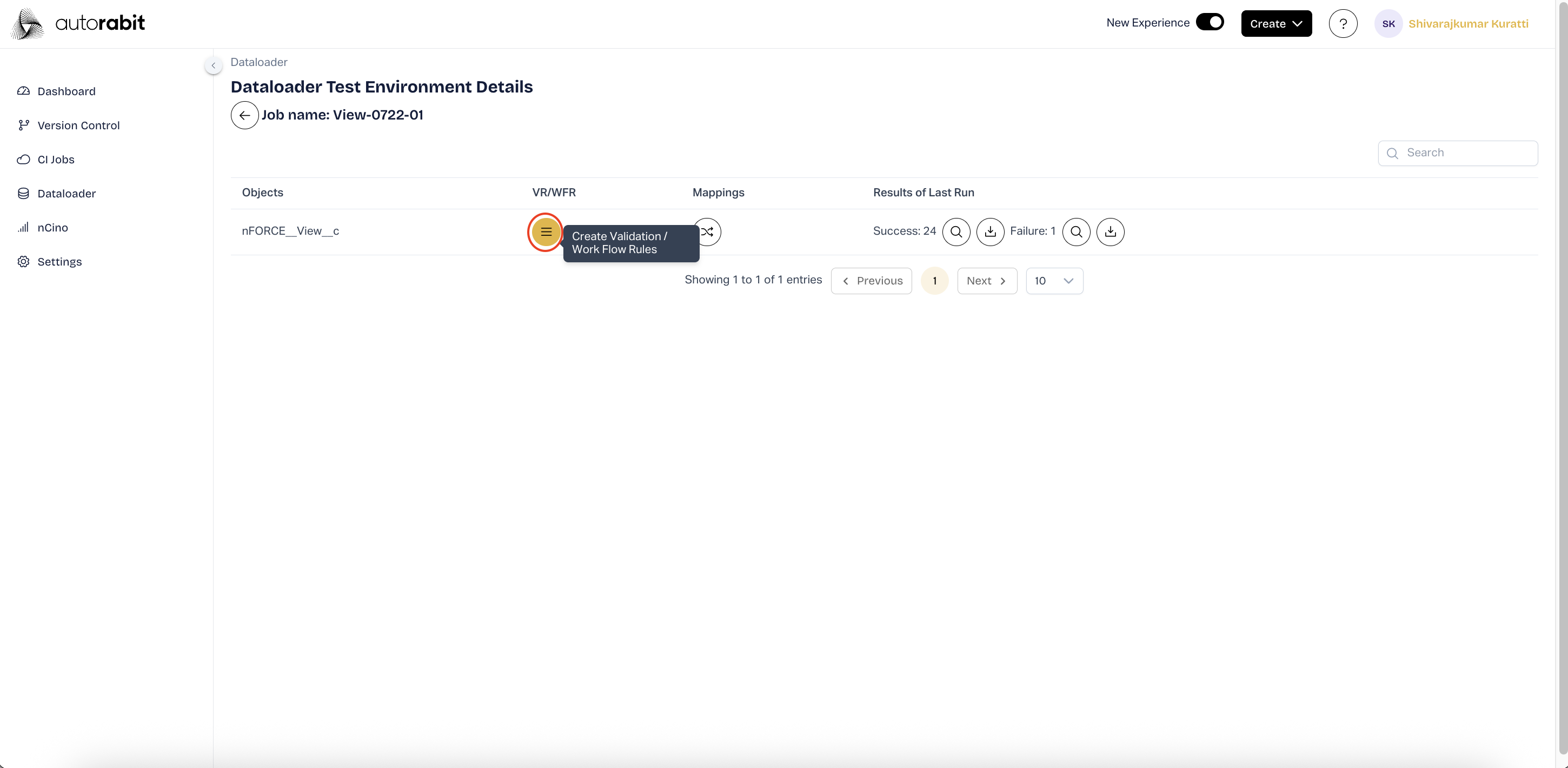Viewport: 1568px width, 768px height.
Task: Expand the page size 10 dropdown
Action: [x=1054, y=281]
